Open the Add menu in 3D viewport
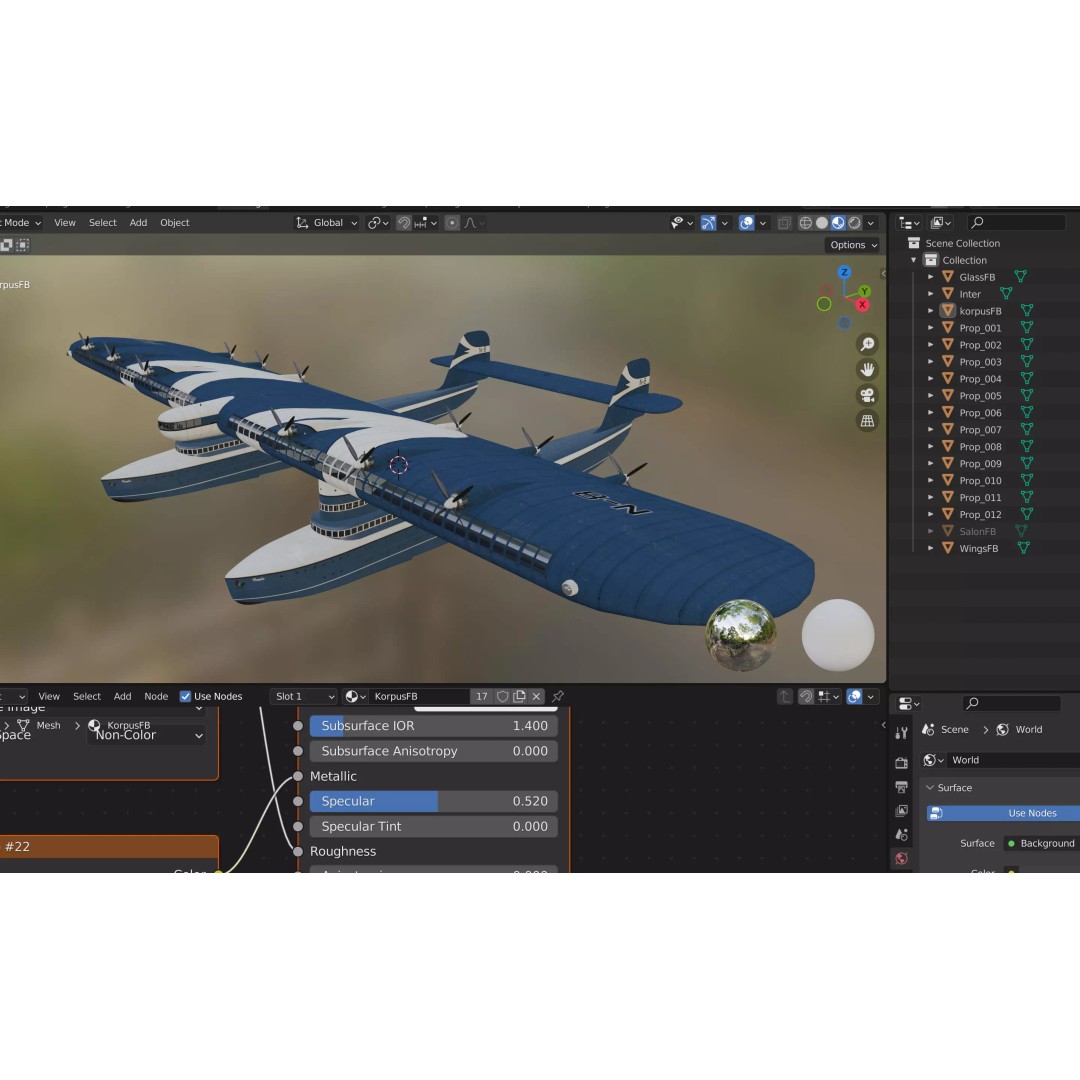Screen dimensions: 1080x1080 (138, 222)
